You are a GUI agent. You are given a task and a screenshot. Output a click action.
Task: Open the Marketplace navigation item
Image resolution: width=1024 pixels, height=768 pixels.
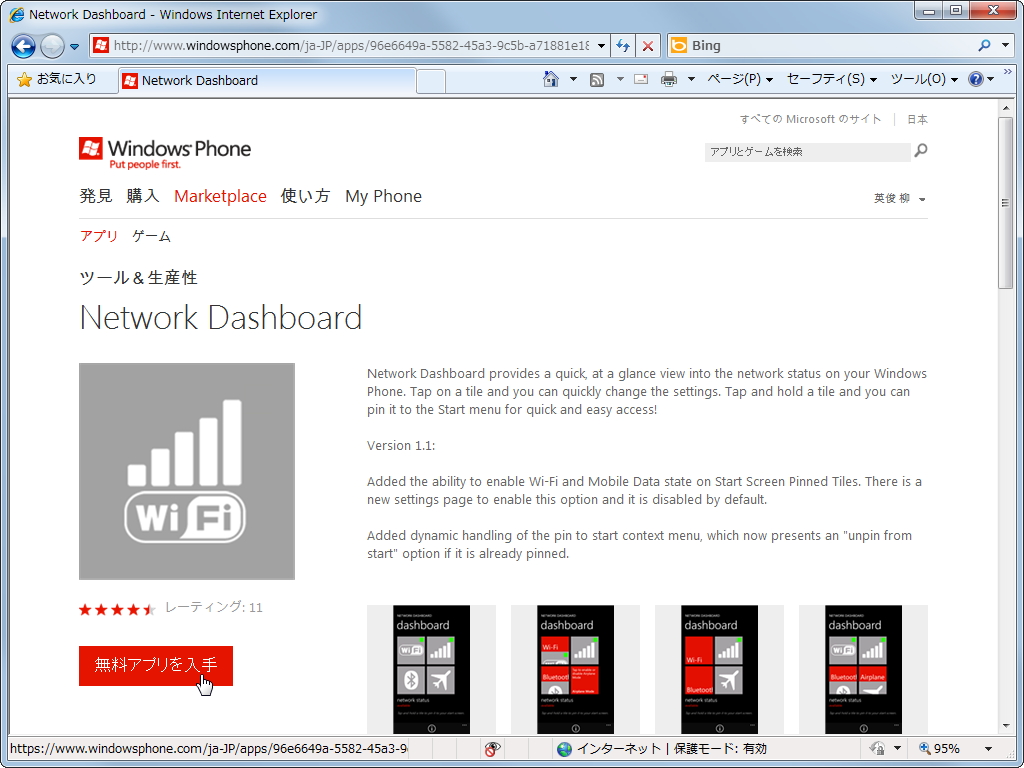click(x=220, y=196)
